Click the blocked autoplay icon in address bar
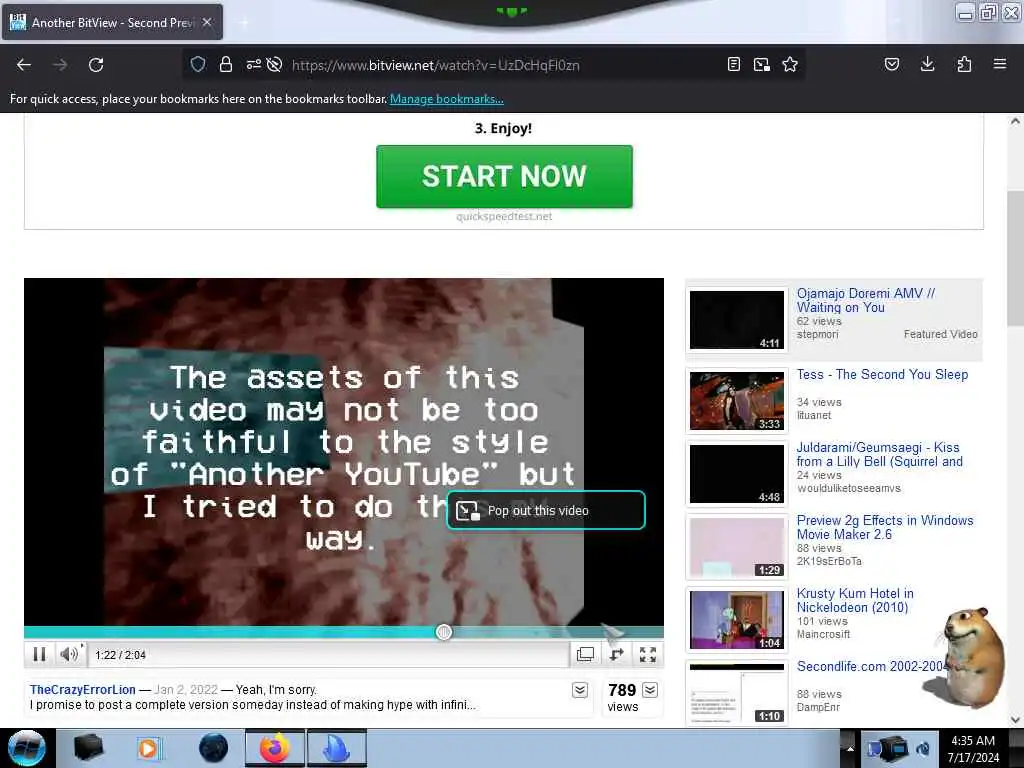 click(274, 64)
